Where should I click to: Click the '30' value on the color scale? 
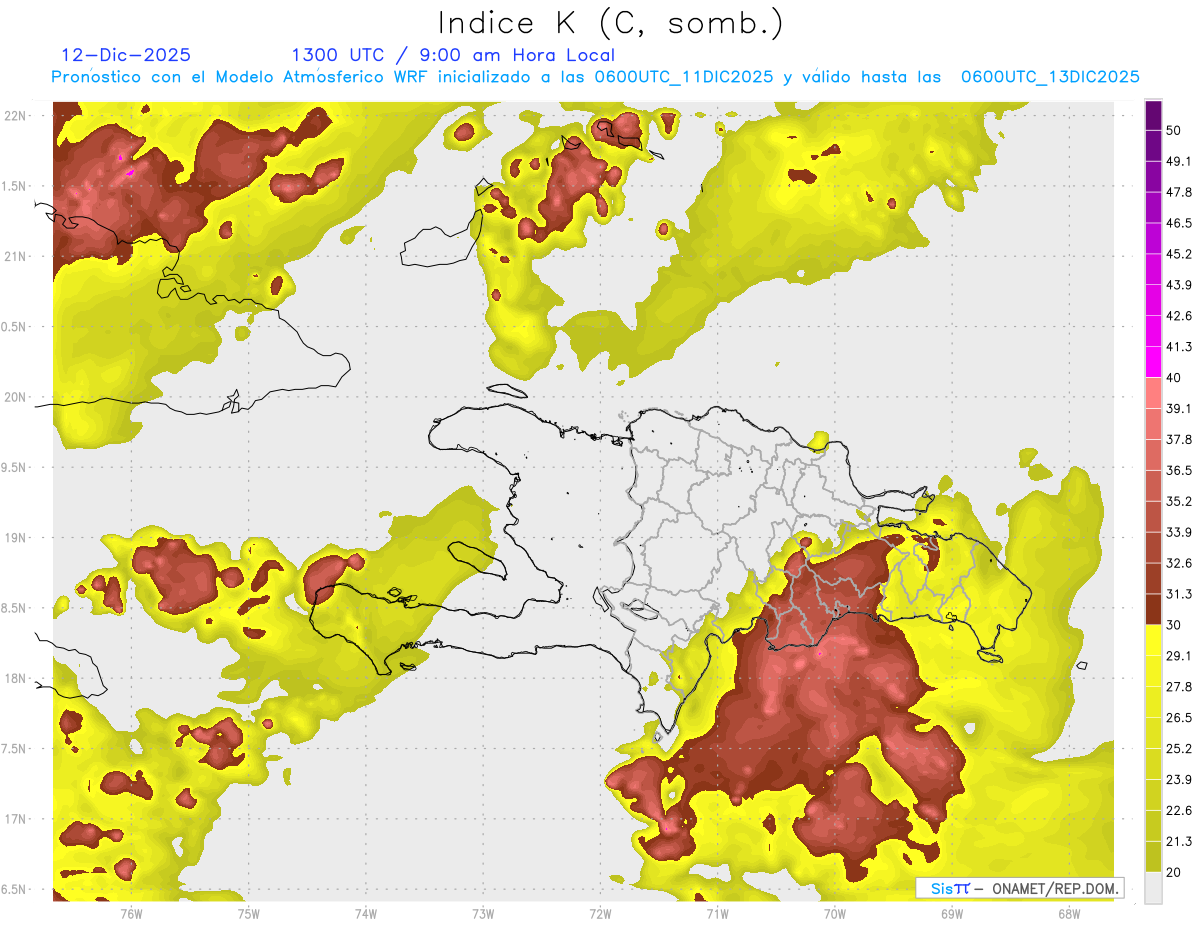pos(1174,625)
